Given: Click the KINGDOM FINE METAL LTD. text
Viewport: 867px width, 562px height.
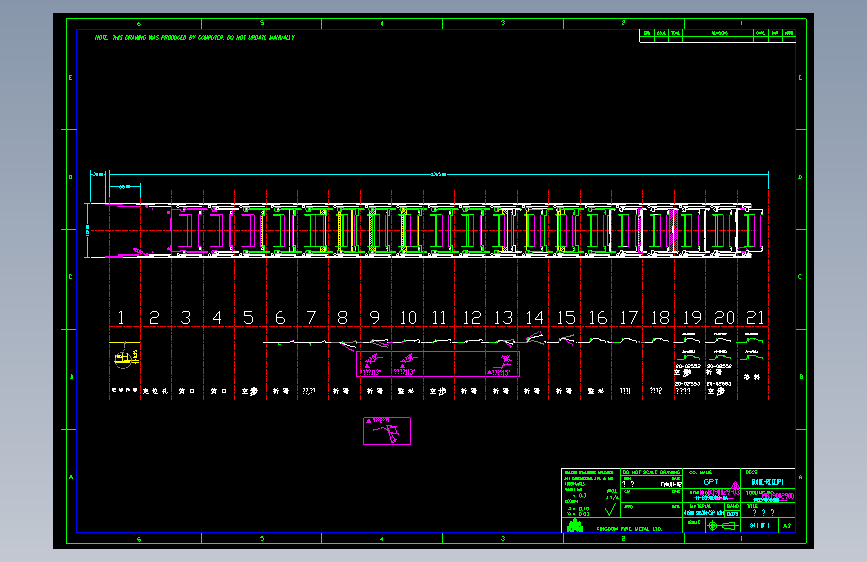Looking at the screenshot, I should pyautogui.click(x=629, y=529).
